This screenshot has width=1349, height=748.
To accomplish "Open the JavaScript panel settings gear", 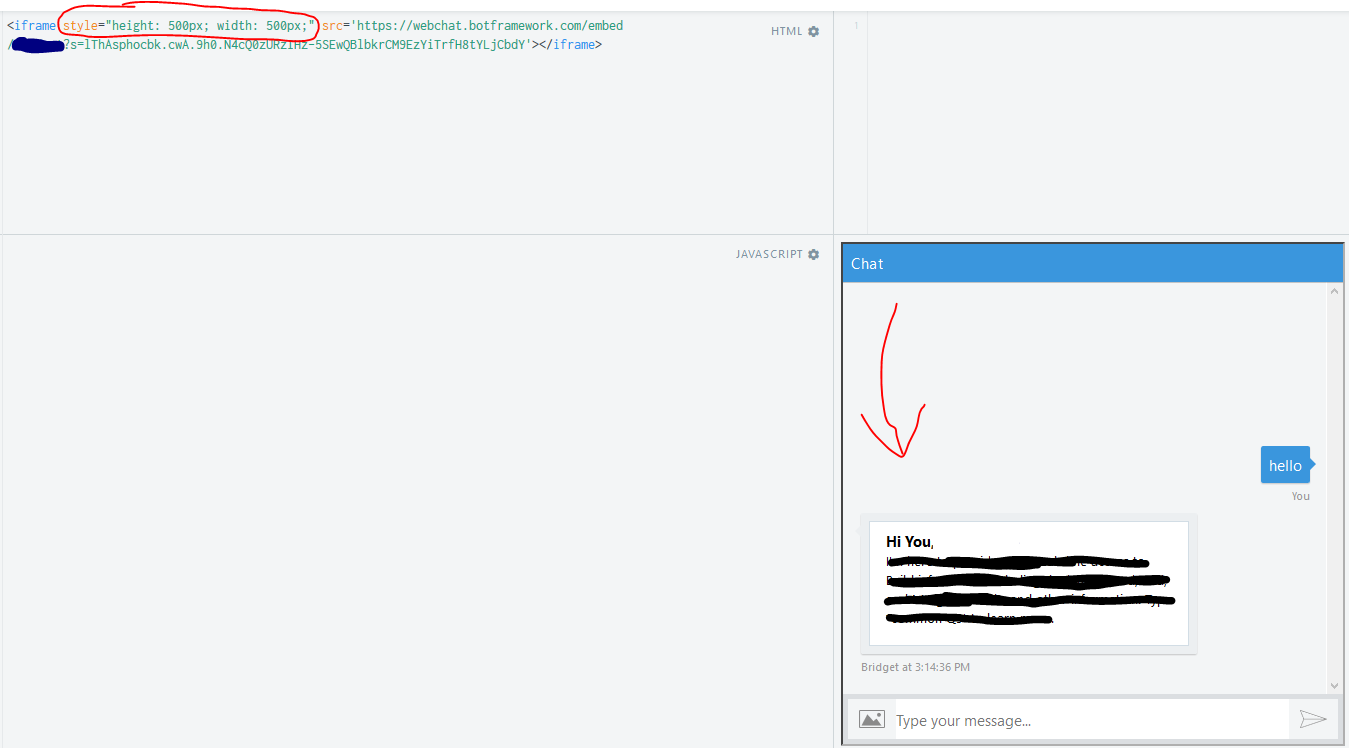I will click(814, 253).
